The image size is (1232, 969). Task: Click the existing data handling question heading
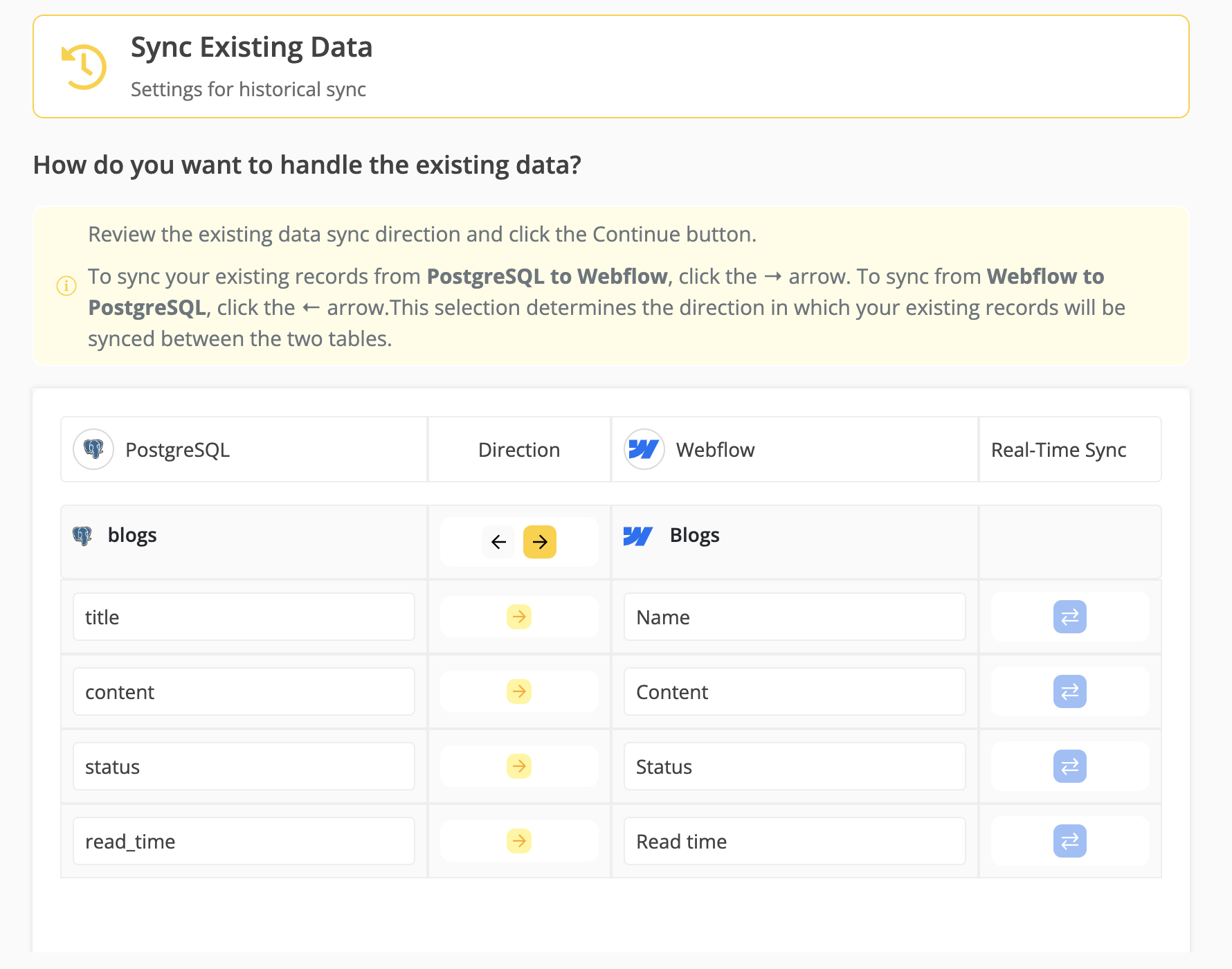[307, 165]
